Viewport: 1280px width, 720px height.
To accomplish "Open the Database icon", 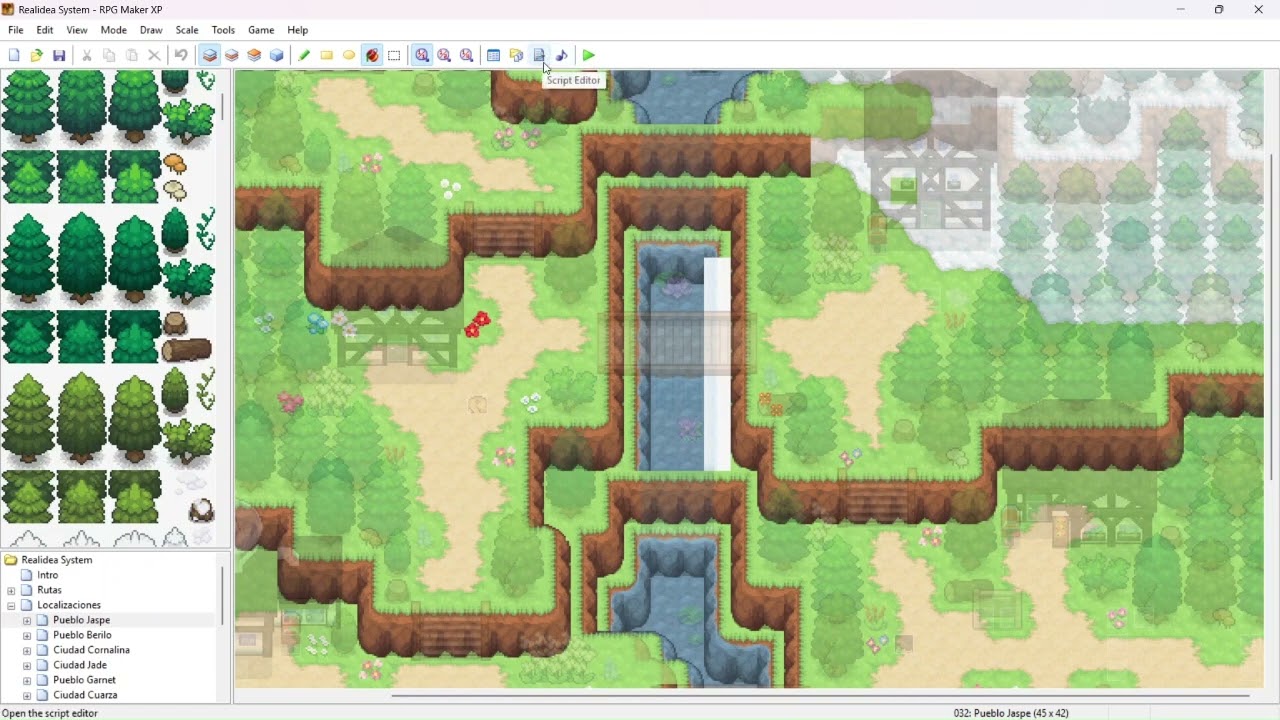I will pyautogui.click(x=493, y=56).
